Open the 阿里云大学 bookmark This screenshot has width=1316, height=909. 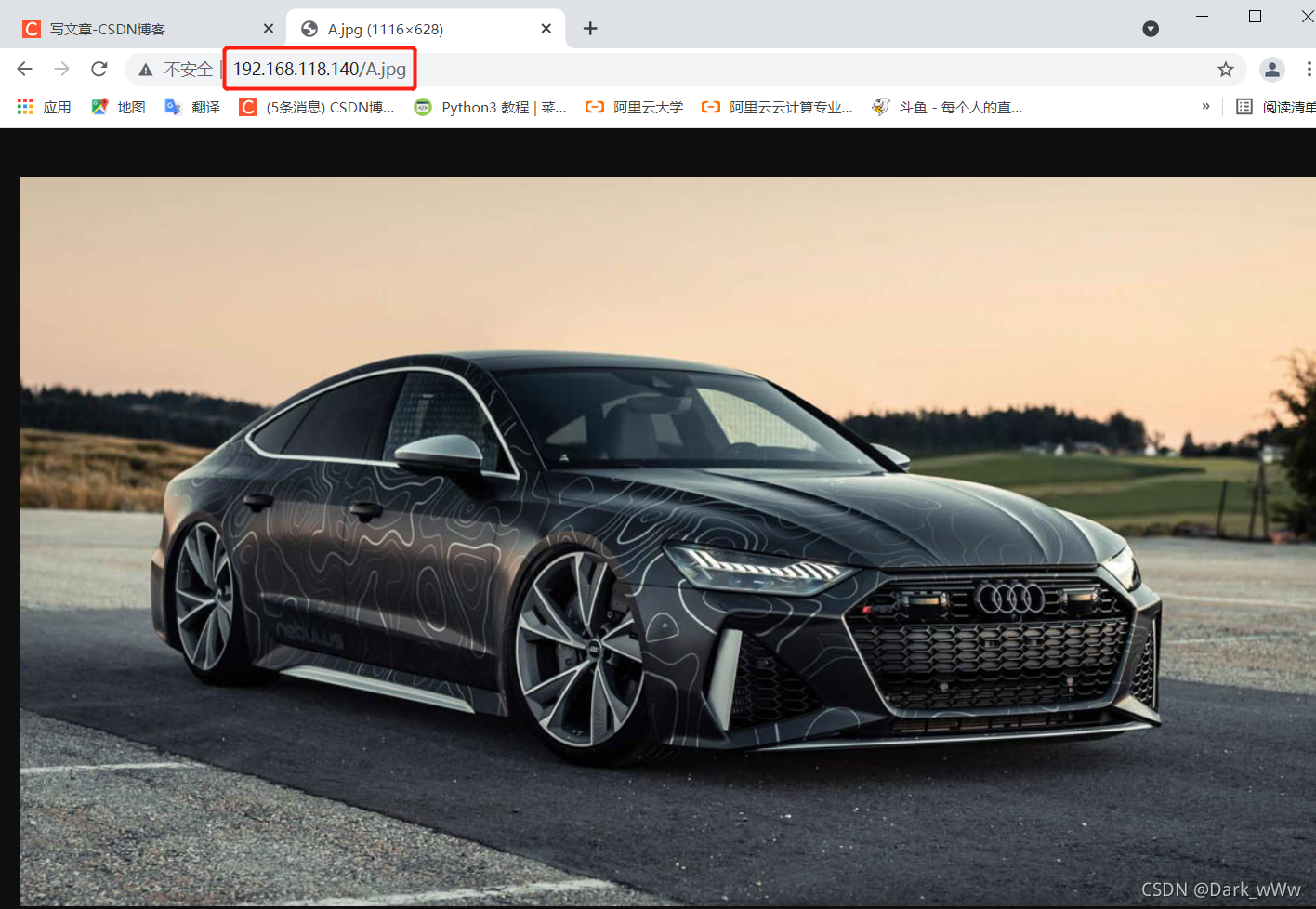(x=634, y=107)
